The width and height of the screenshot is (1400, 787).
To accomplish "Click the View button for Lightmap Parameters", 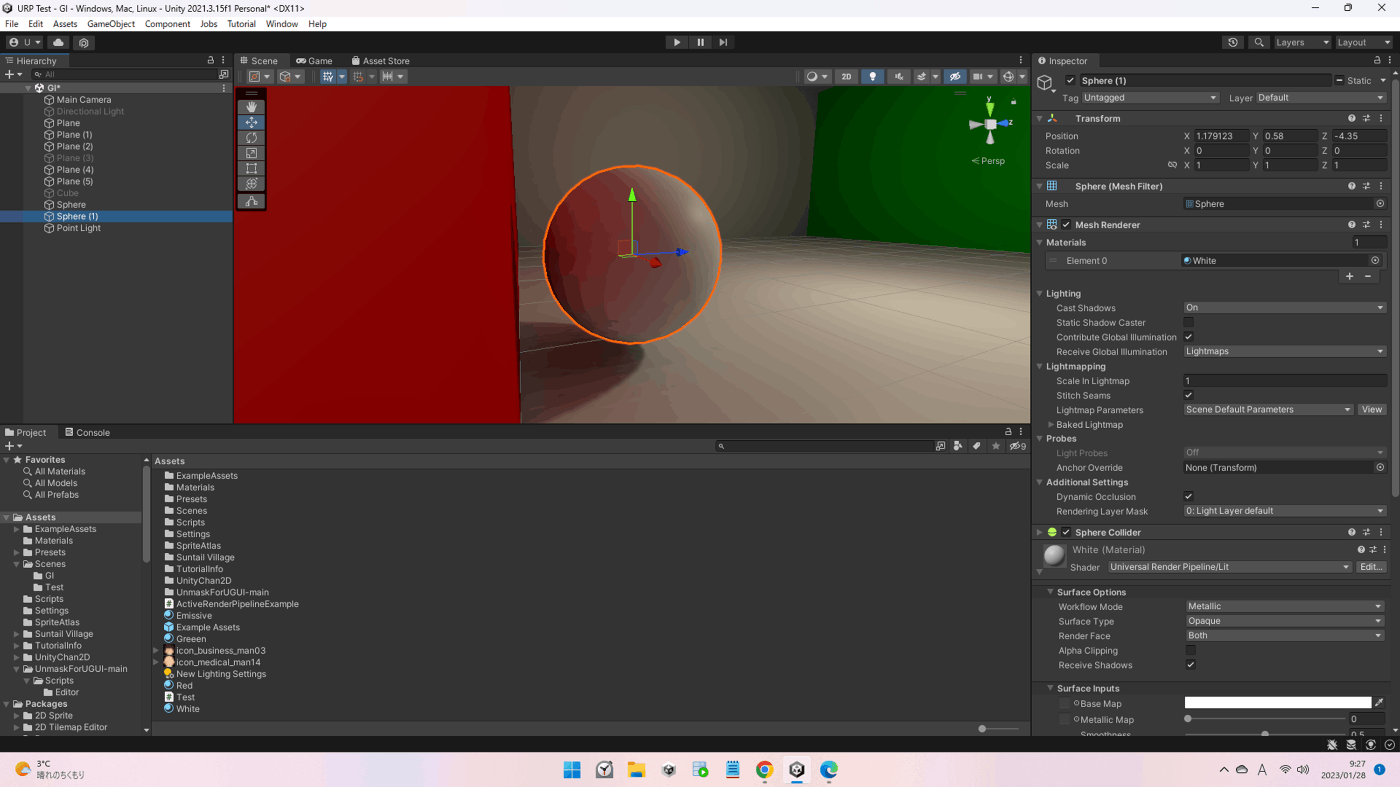I will (1372, 410).
